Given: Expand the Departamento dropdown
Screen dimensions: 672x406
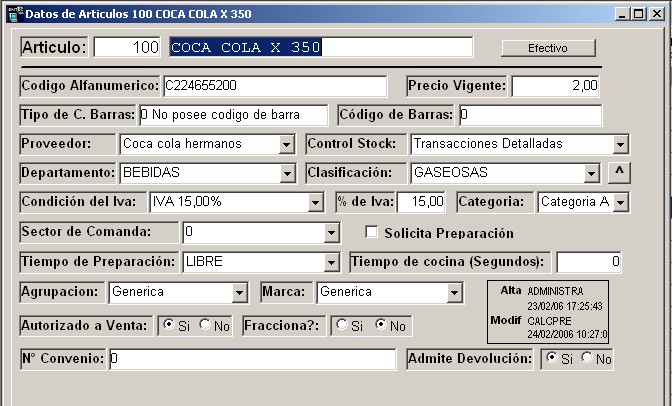Looking at the screenshot, I should pyautogui.click(x=287, y=174).
